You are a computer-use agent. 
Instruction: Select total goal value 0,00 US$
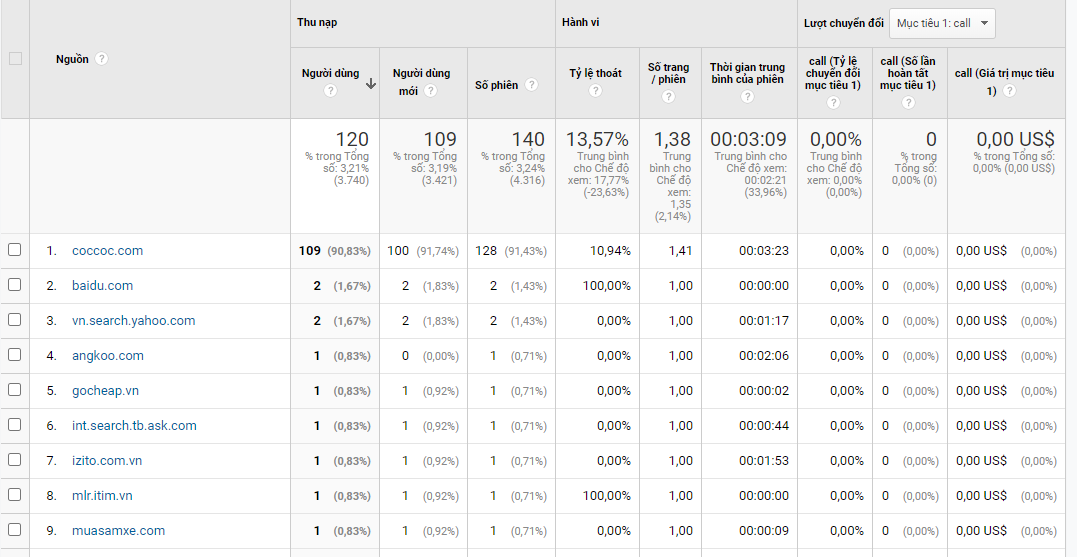click(x=1015, y=139)
